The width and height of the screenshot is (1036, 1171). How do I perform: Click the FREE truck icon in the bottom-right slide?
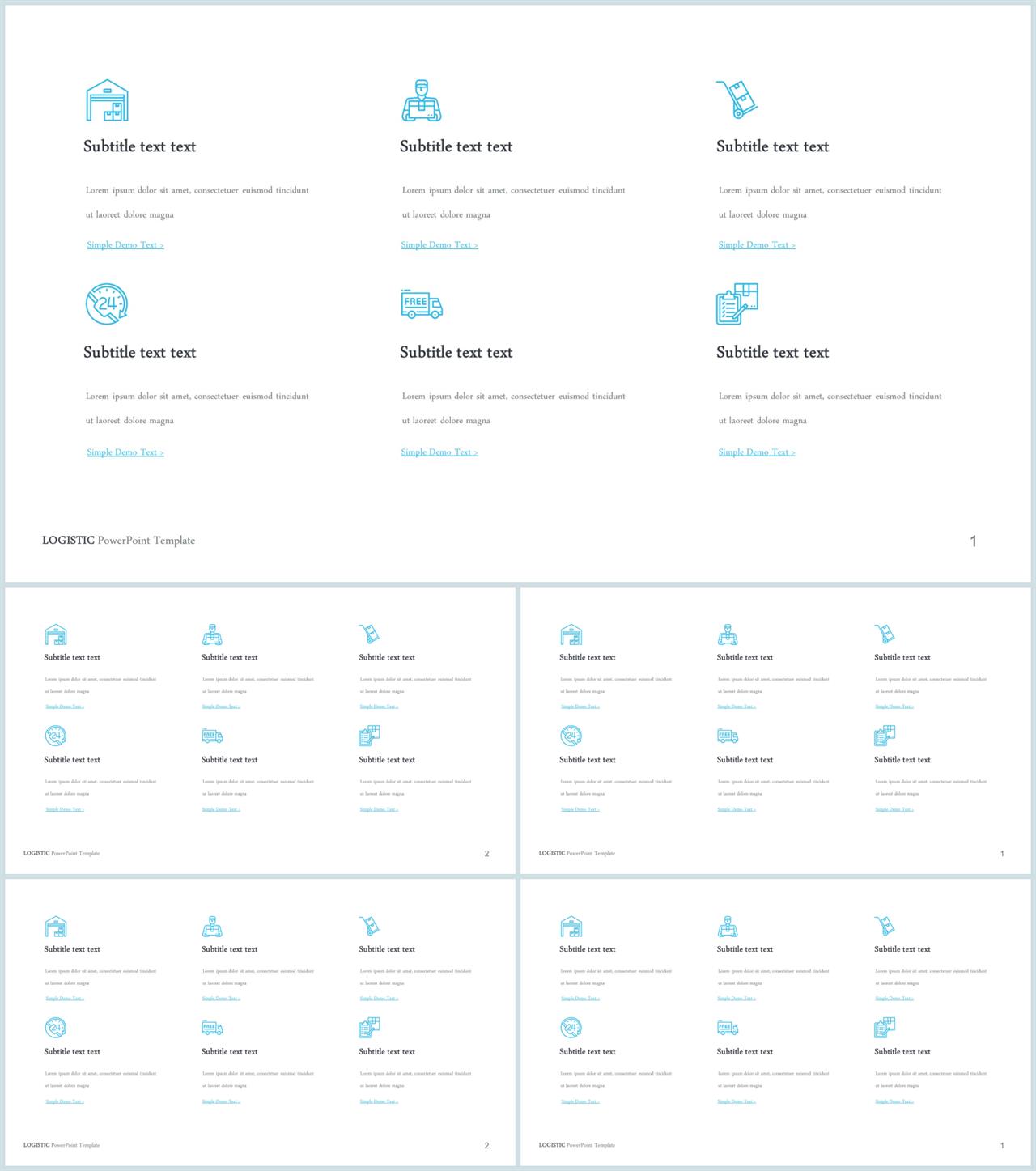(x=728, y=1028)
